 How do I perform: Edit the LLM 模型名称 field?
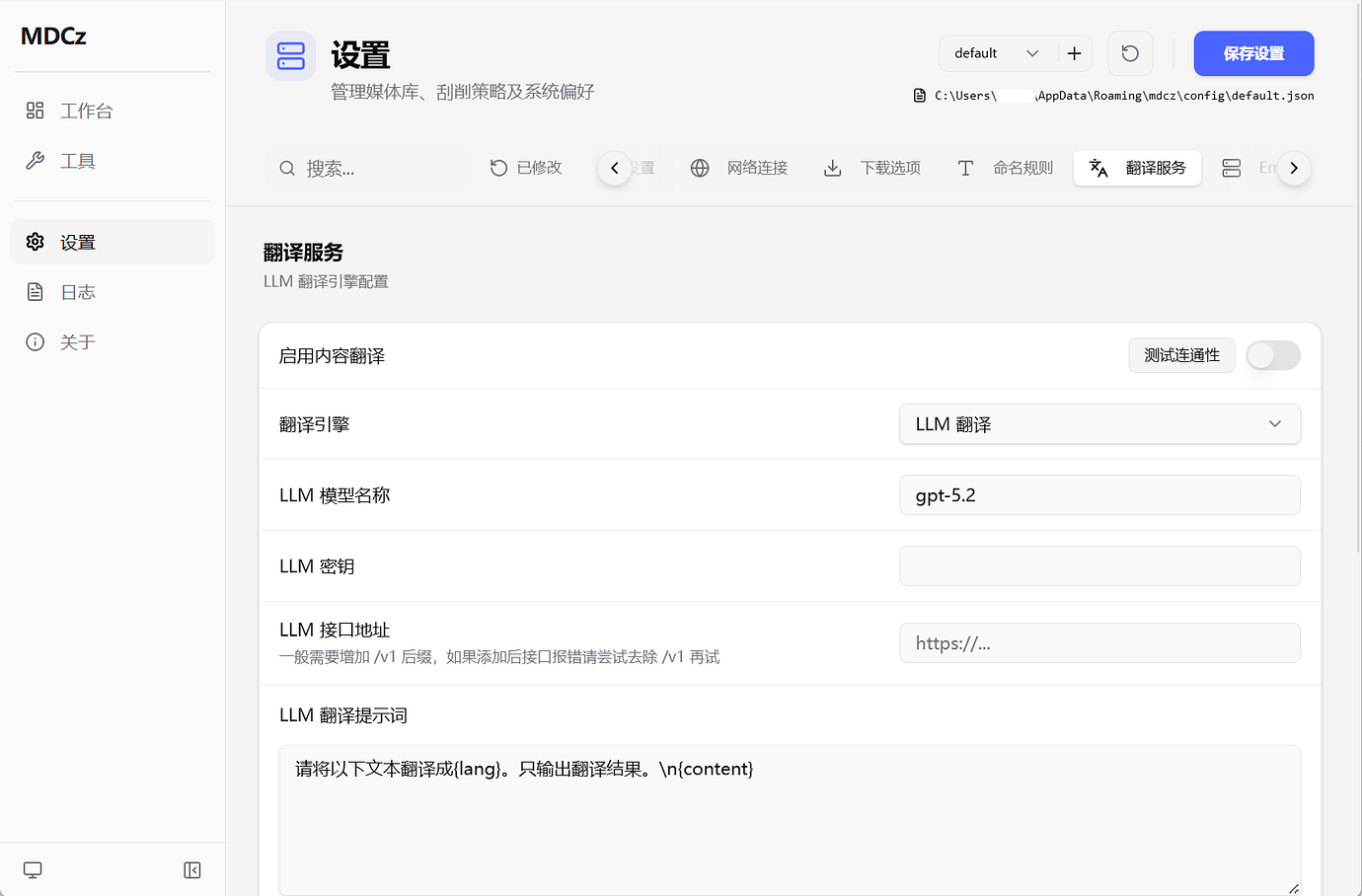(x=1099, y=495)
